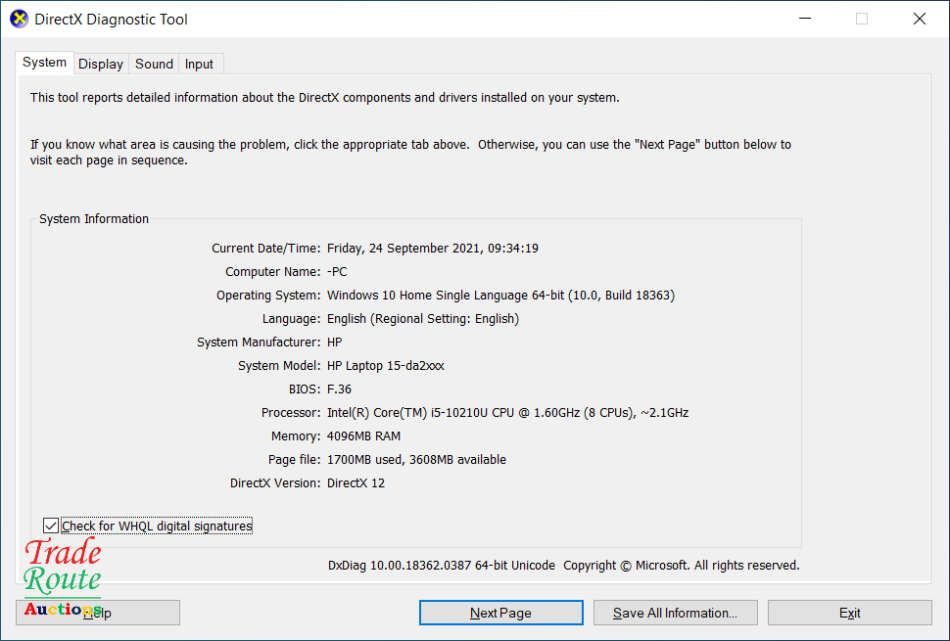950x641 pixels.
Task: Select the Current Date/Time value
Action: coord(432,248)
